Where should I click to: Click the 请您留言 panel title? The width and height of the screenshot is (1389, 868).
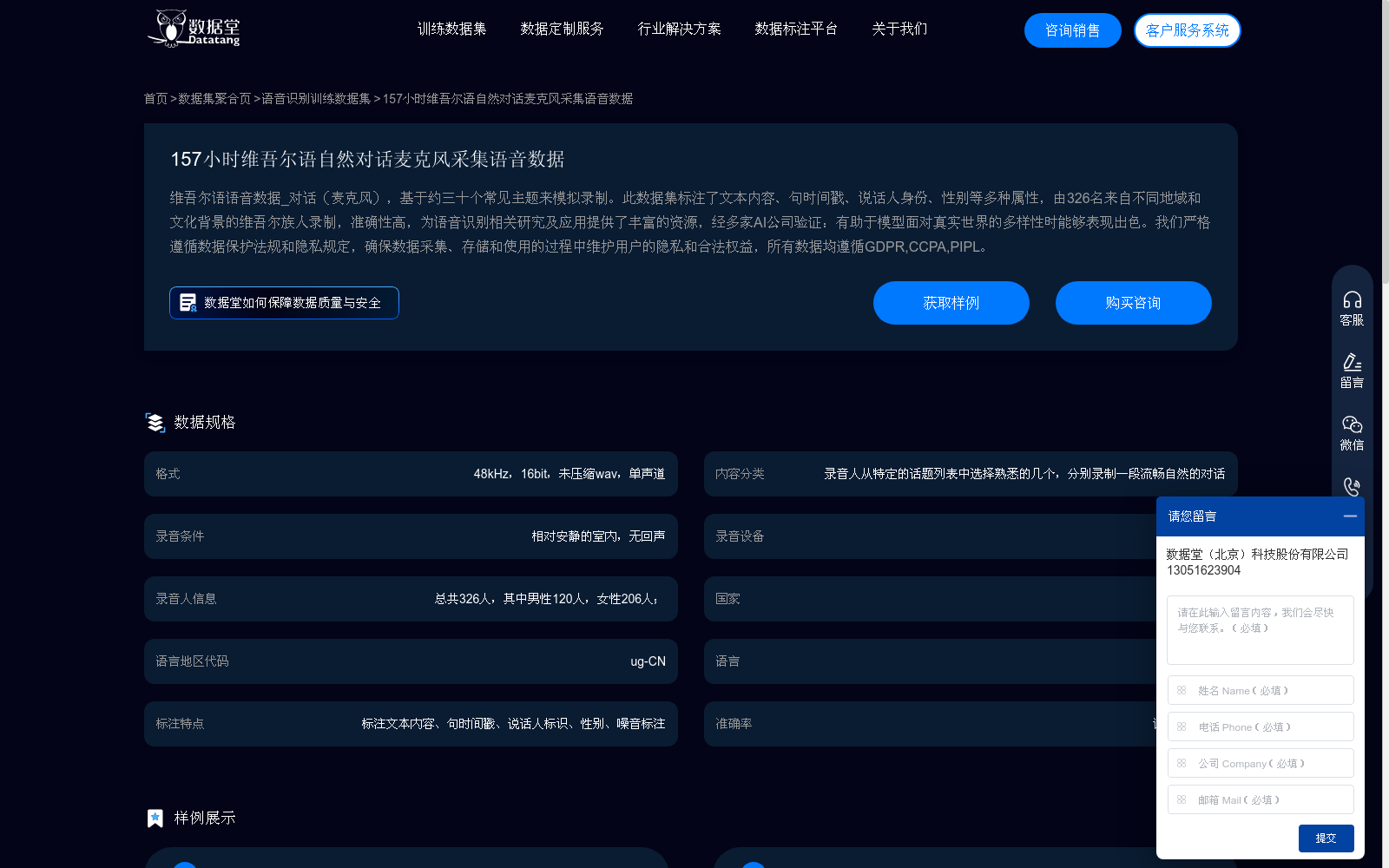(x=1192, y=516)
